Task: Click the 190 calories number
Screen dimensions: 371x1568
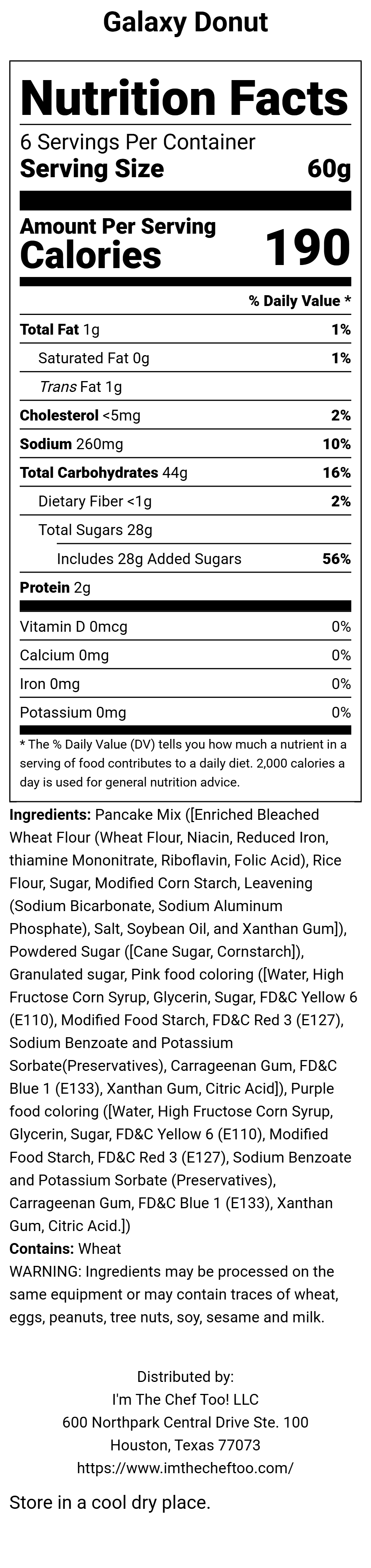Action: tap(308, 248)
